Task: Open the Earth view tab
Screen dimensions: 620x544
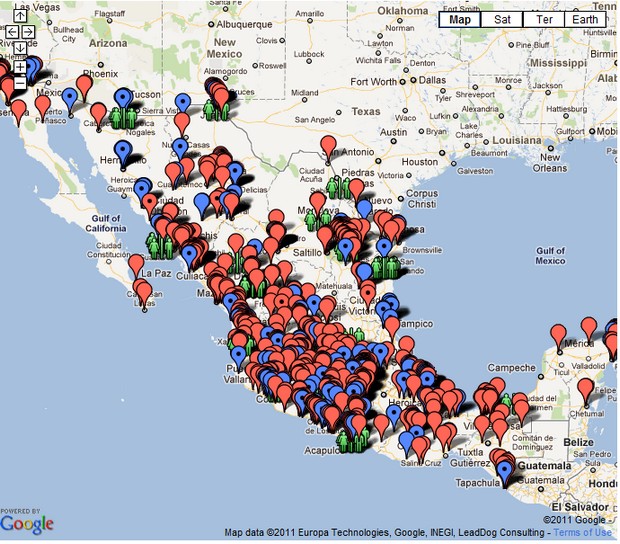Action: (587, 19)
